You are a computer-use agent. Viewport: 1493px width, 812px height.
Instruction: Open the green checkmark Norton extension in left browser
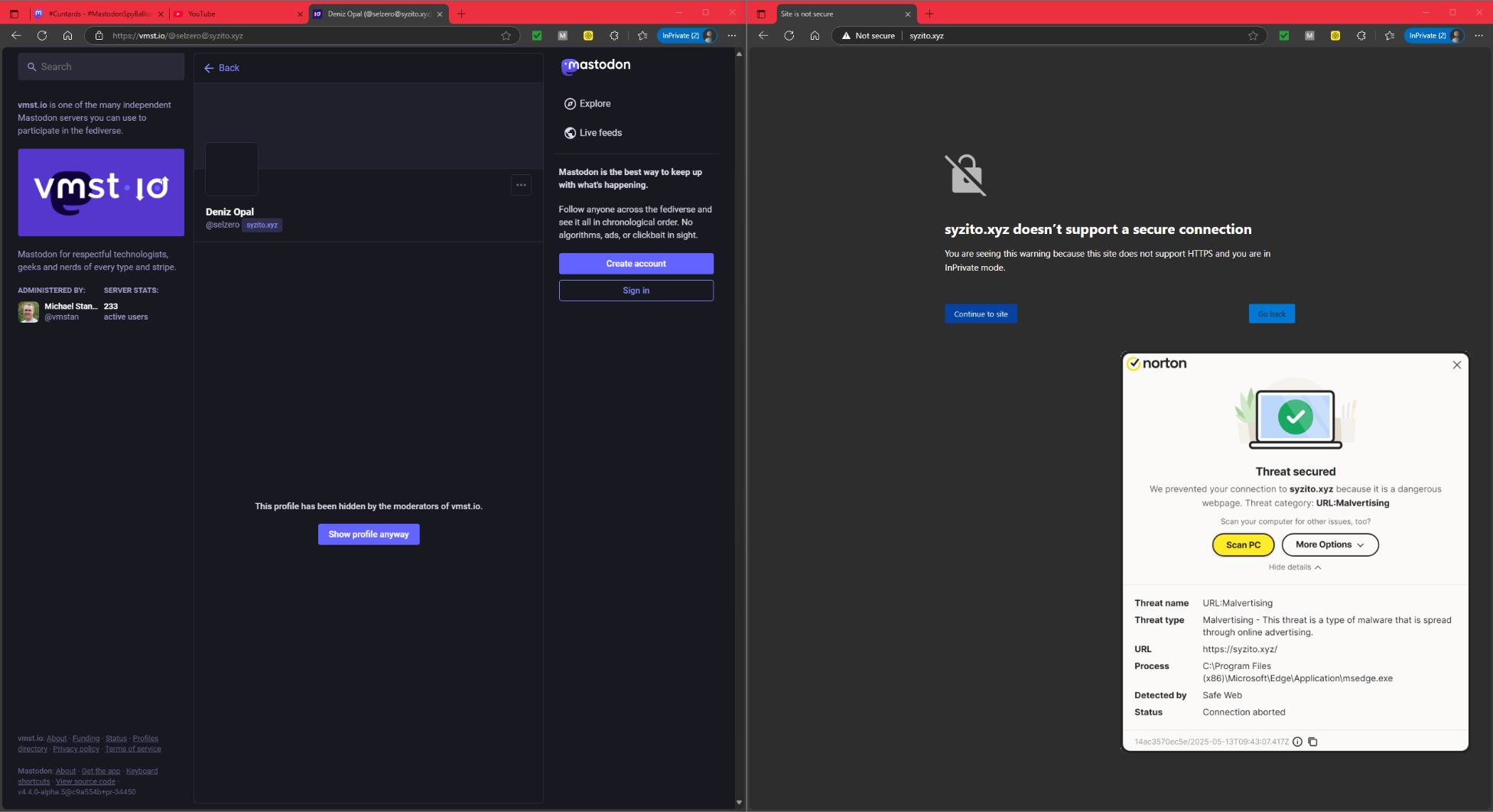(537, 35)
